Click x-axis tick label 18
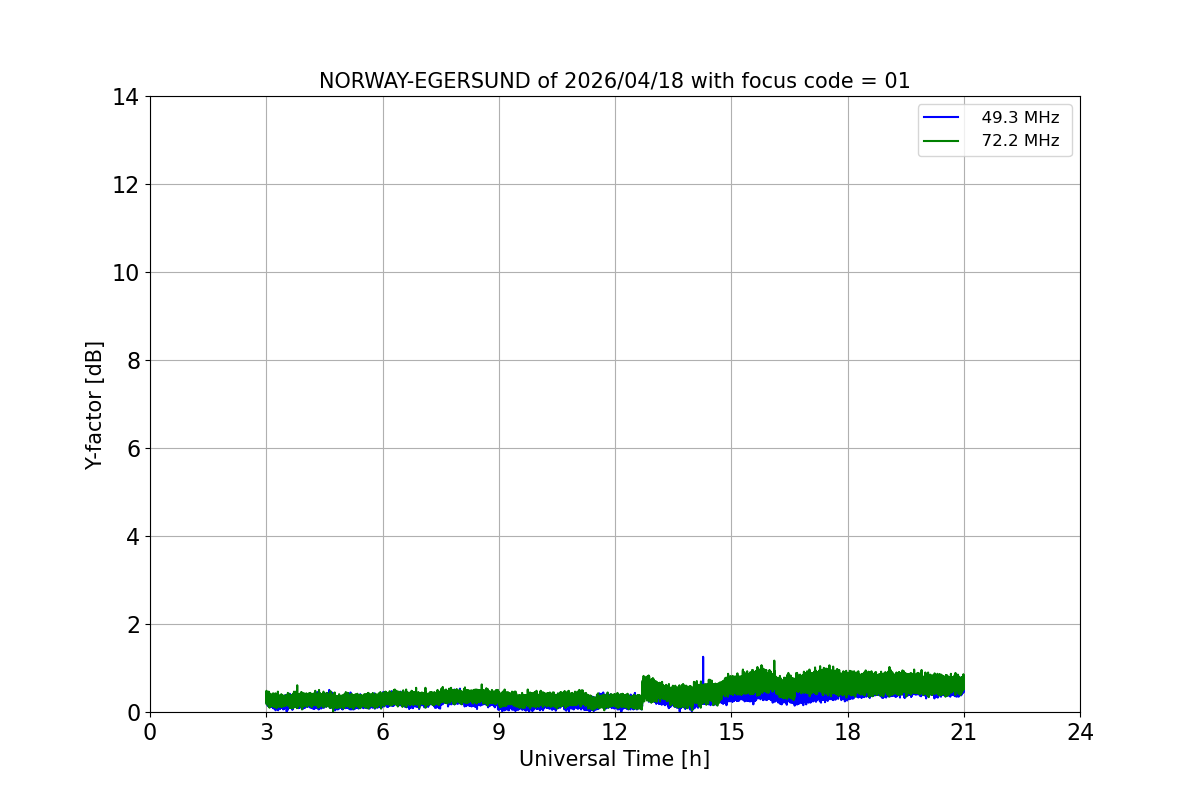The height and width of the screenshot is (800, 1200). click(x=848, y=732)
